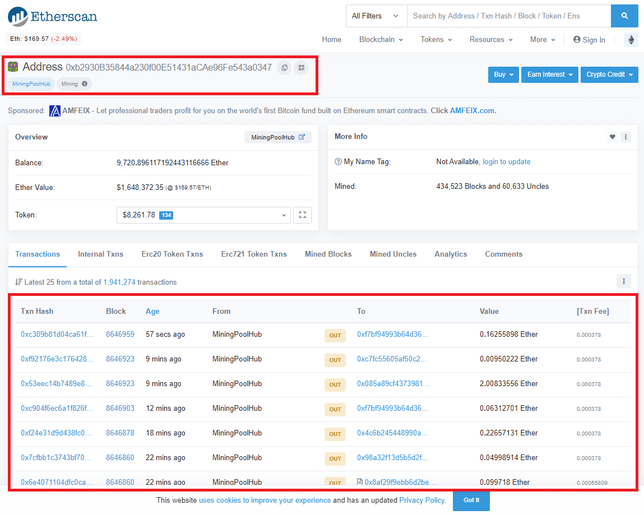Image resolution: width=644 pixels, height=515 pixels.
Task: Open the Blockchain navigation menu
Action: [x=380, y=40]
